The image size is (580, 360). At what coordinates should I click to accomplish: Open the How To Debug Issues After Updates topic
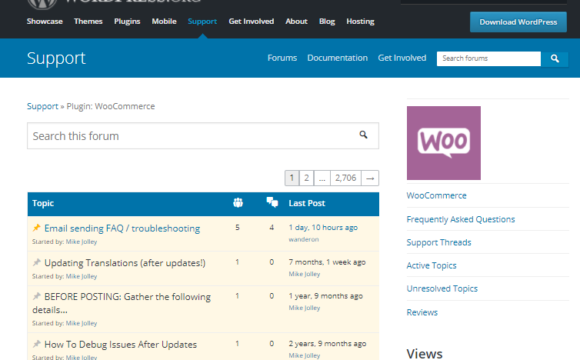point(121,344)
